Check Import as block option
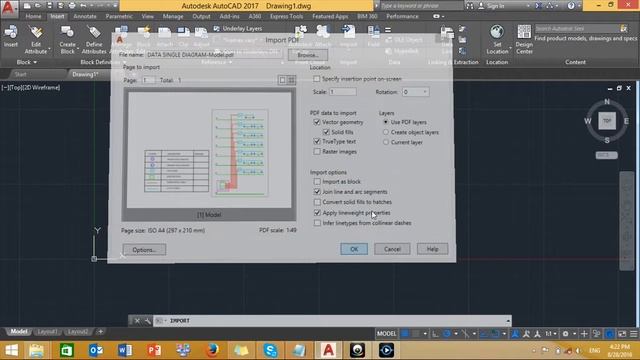 point(317,181)
